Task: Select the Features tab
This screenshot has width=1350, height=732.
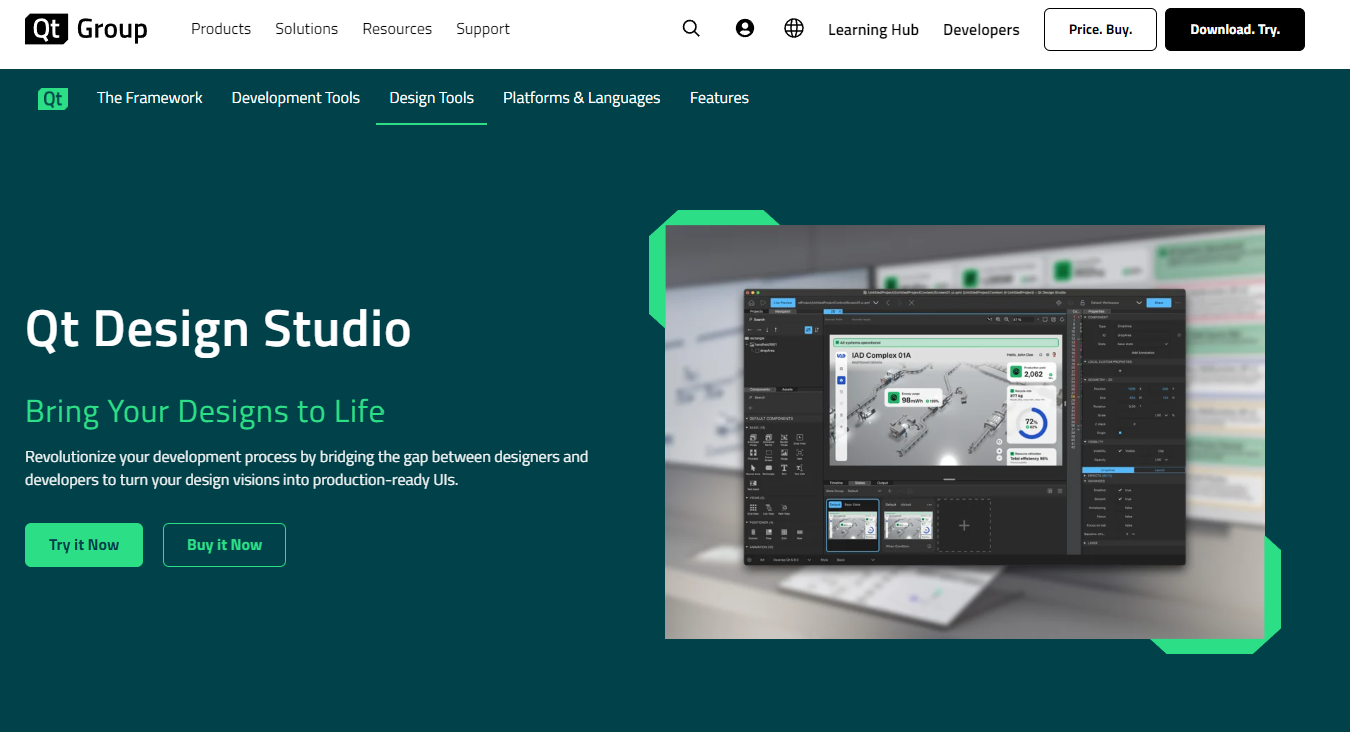Action: (x=719, y=98)
